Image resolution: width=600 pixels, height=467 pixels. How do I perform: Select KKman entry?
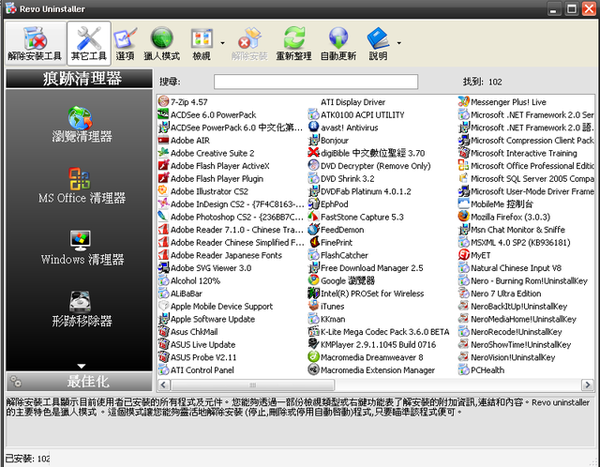click(x=326, y=319)
